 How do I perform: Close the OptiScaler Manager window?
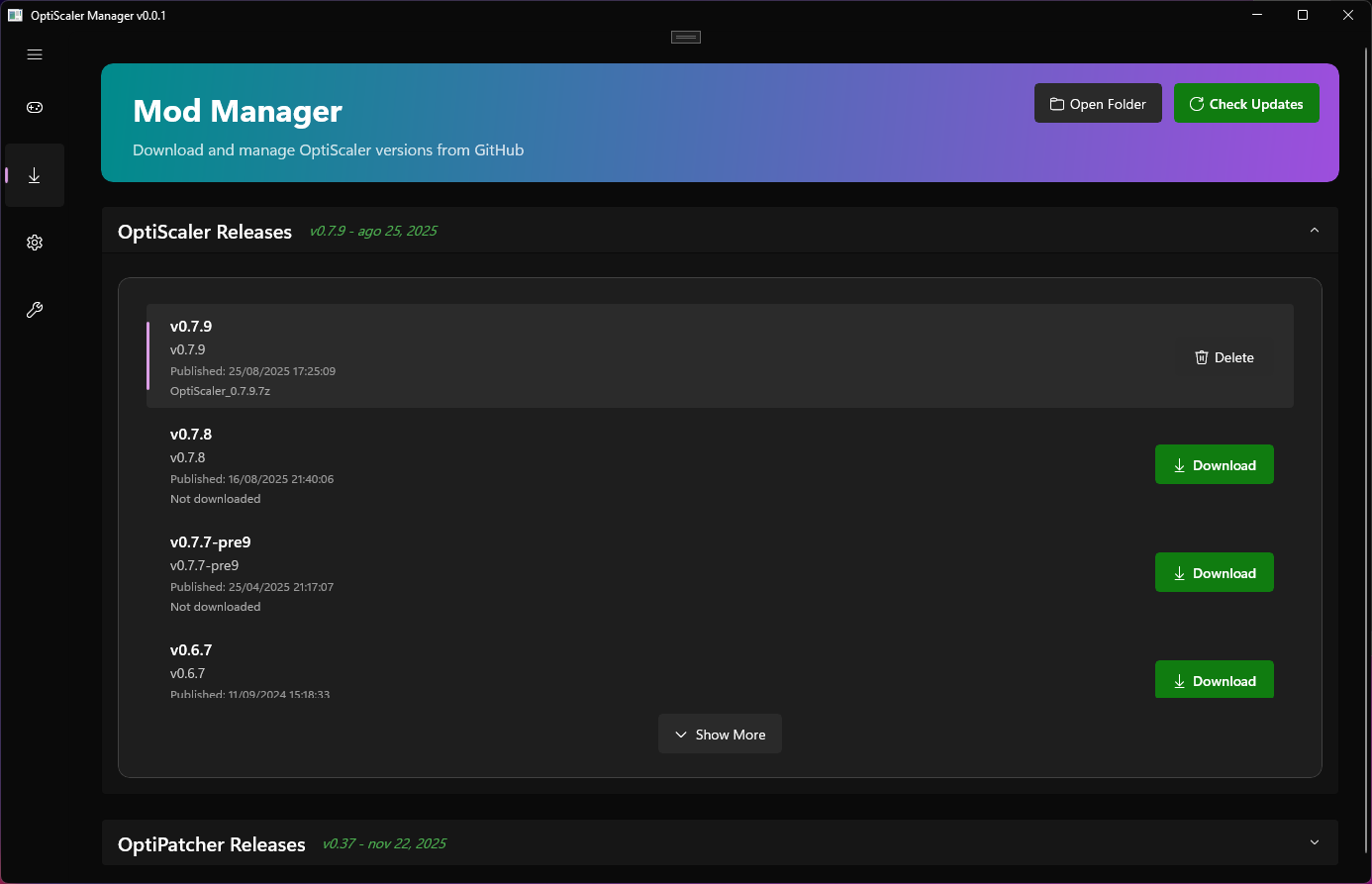(1348, 15)
